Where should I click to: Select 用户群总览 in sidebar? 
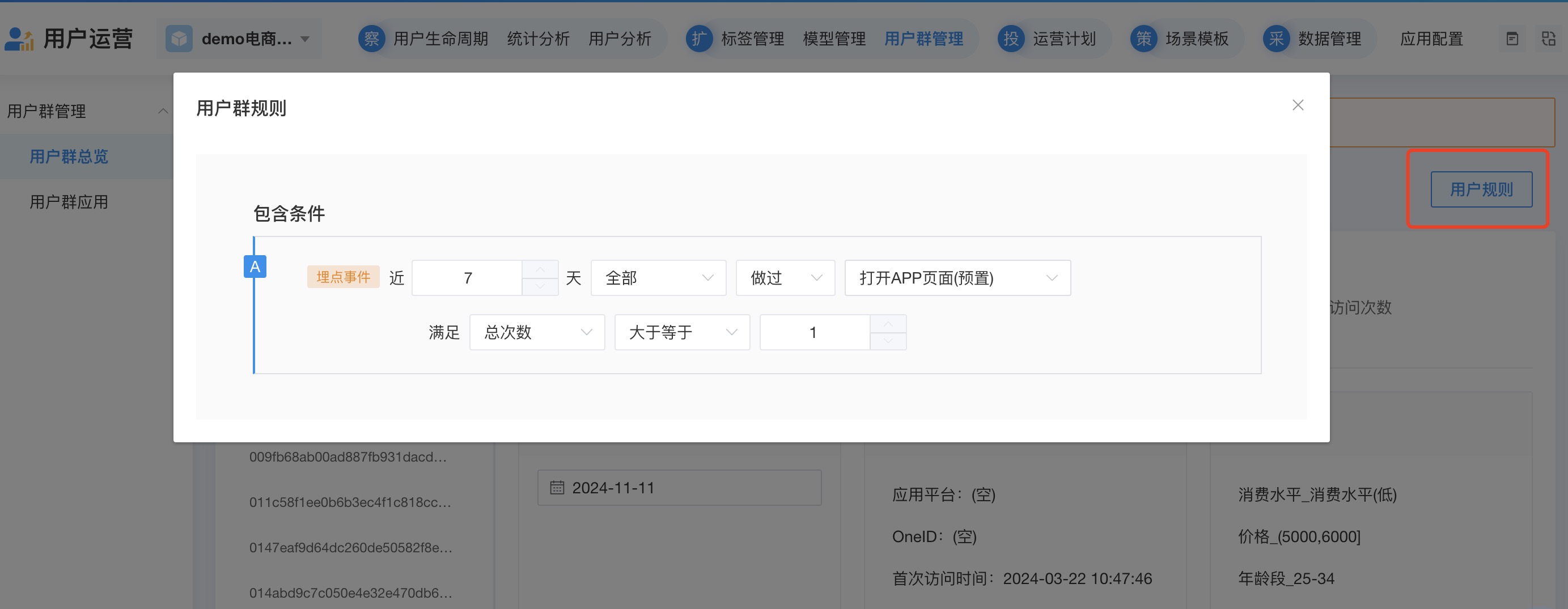coord(69,157)
